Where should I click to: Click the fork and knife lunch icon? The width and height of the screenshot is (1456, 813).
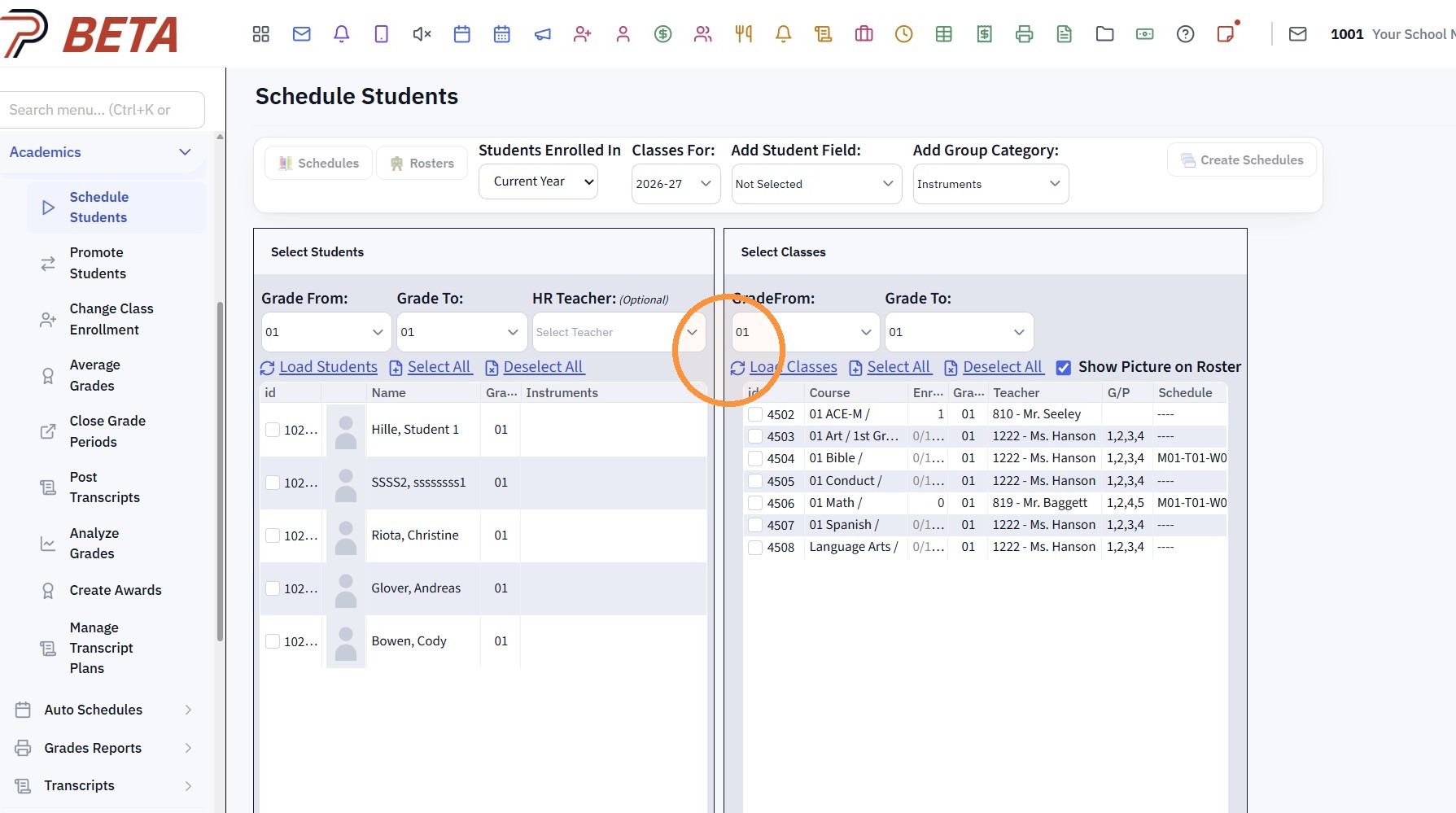[743, 34]
